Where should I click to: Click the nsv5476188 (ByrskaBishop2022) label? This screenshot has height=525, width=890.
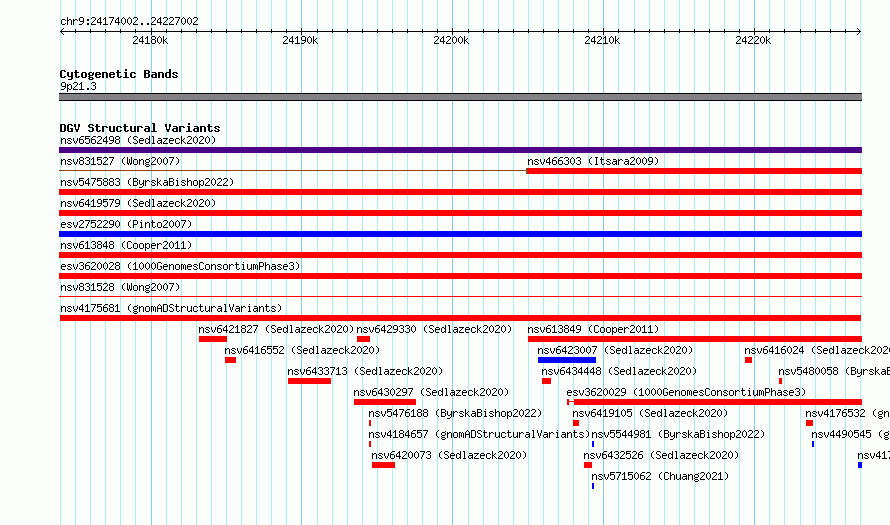click(x=455, y=413)
